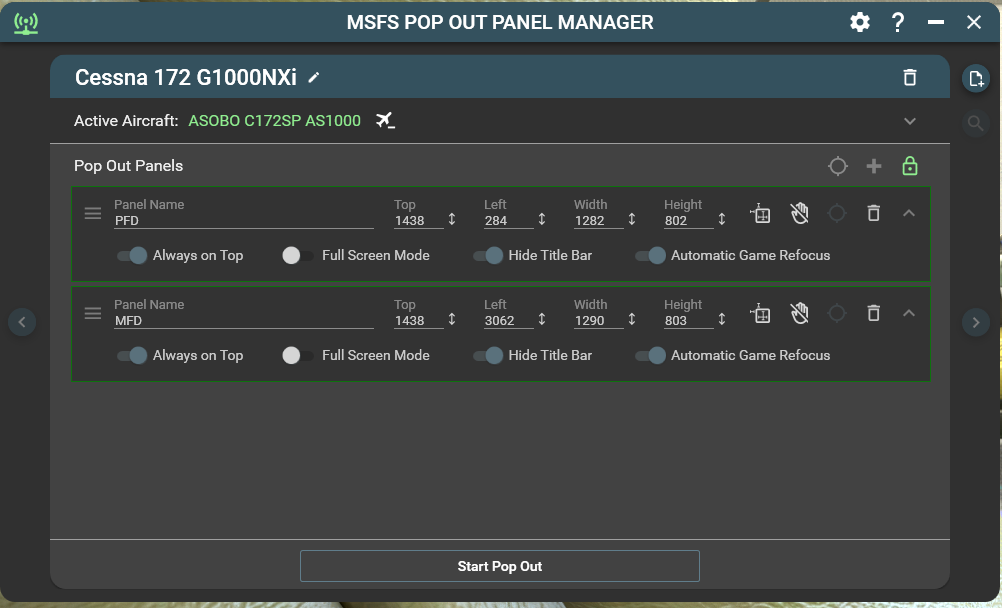Toggle Hide Title Bar for PFD panel
Image resolution: width=1002 pixels, height=608 pixels.
(x=488, y=255)
